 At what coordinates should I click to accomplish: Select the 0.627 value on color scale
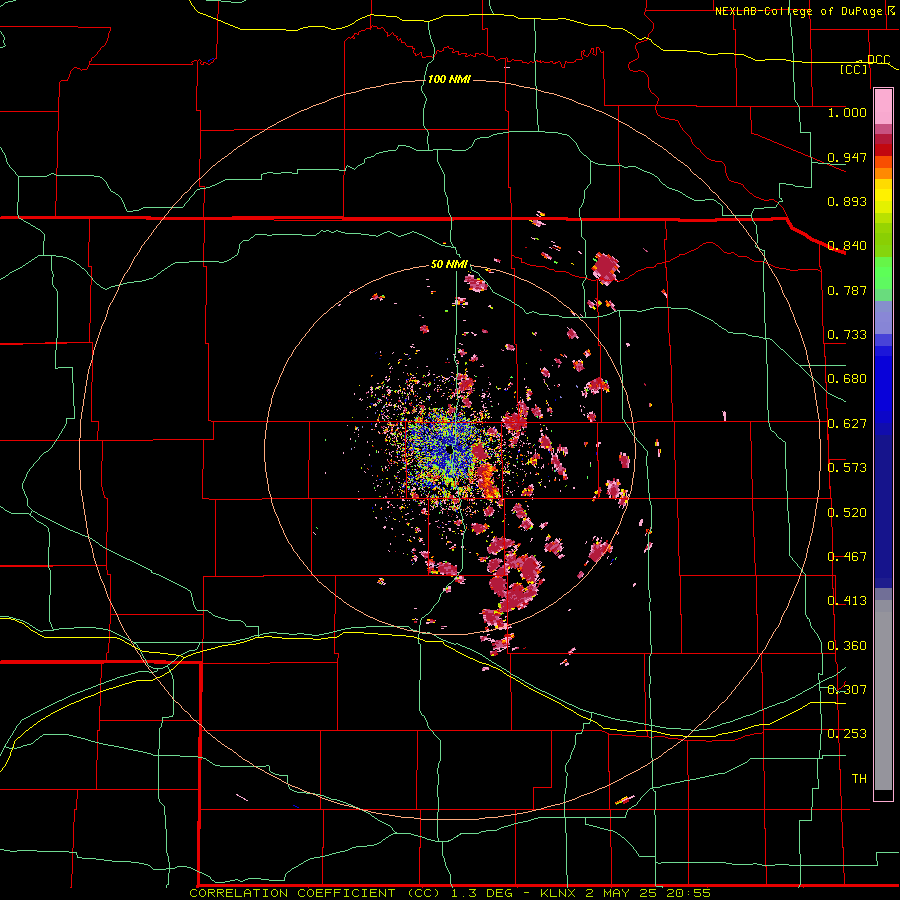coord(847,424)
